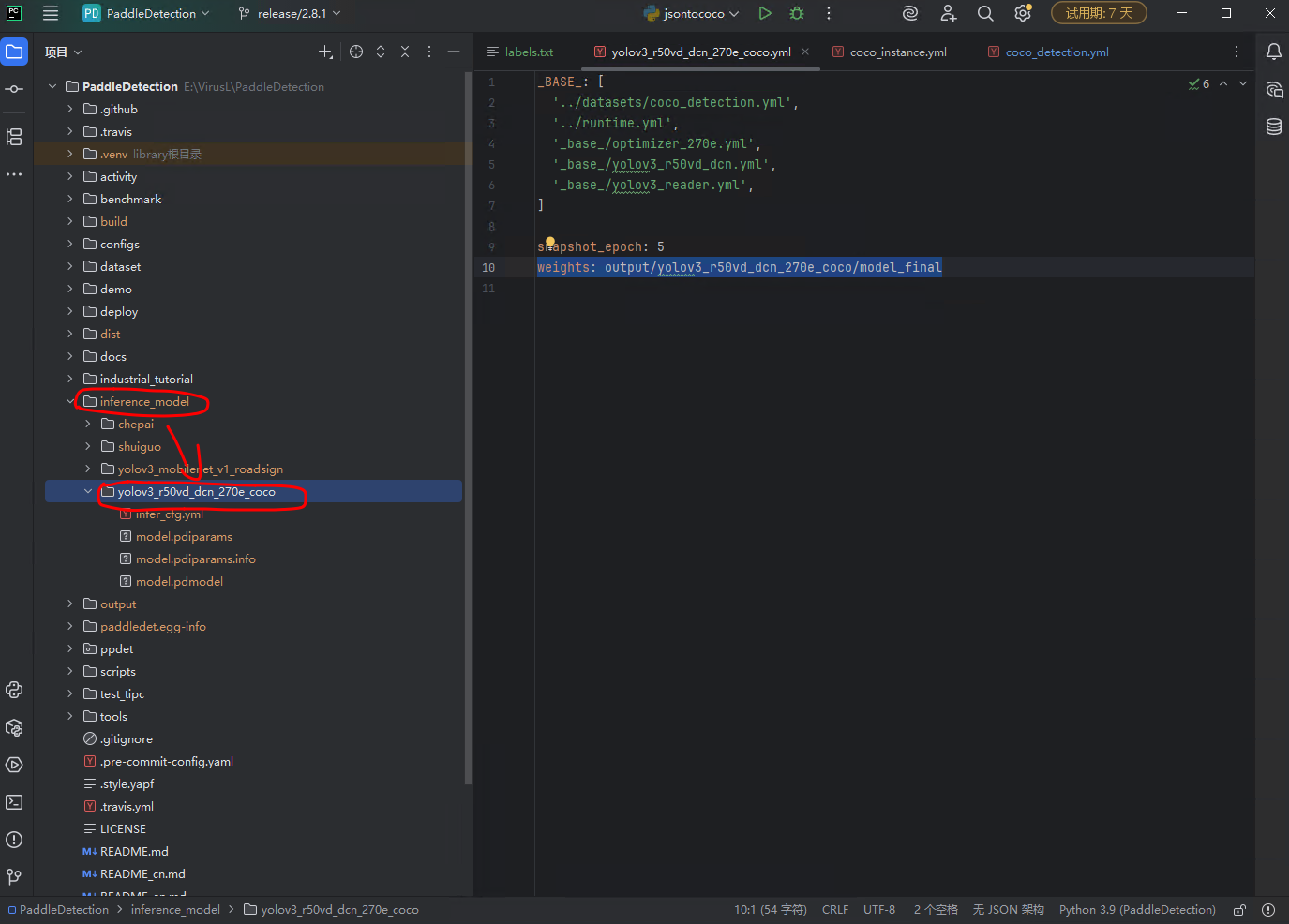This screenshot has width=1289, height=924.
Task: Open the 10:1 line column indicator
Action: pos(770,910)
